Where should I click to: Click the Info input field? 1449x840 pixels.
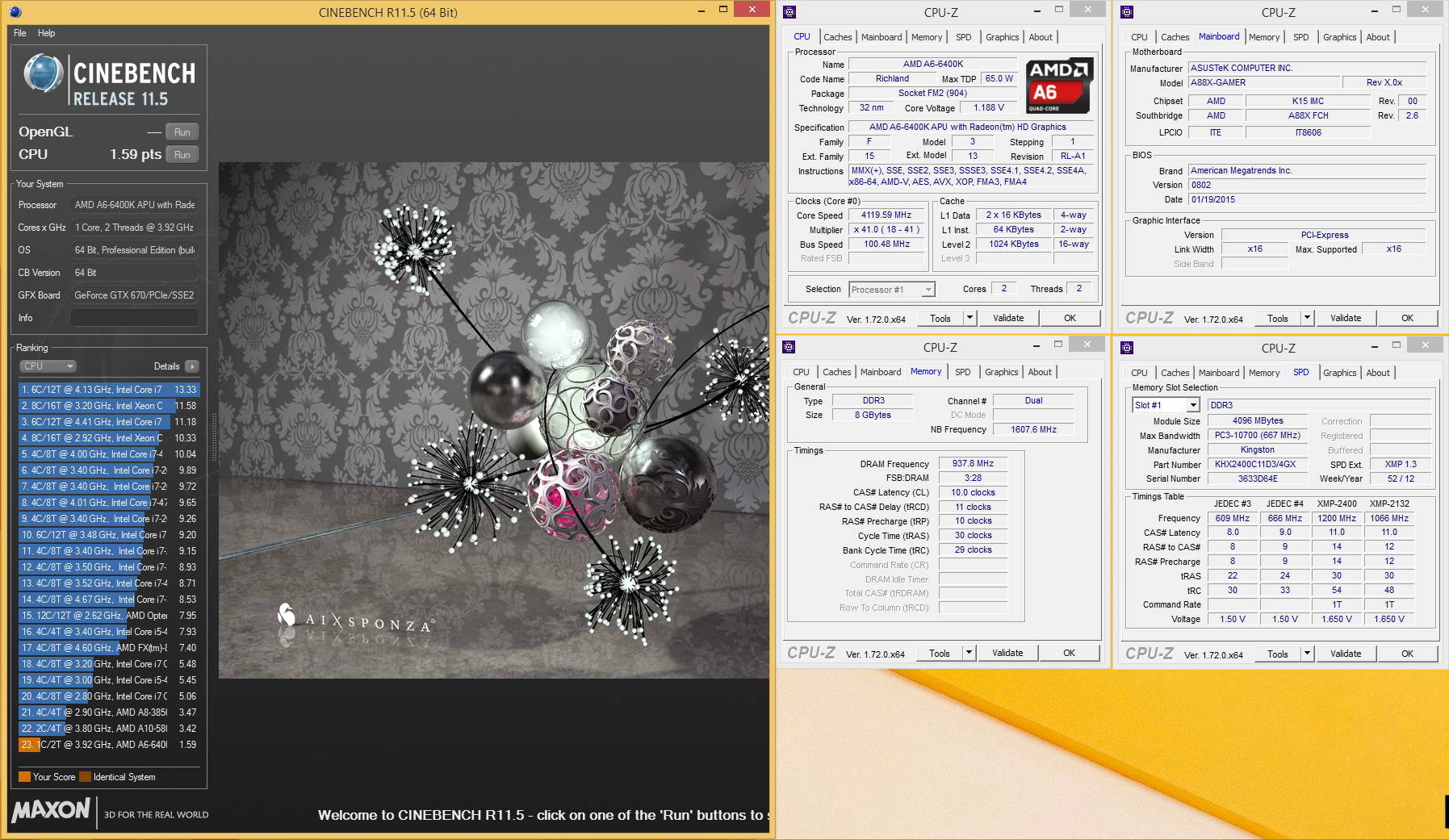(x=134, y=318)
